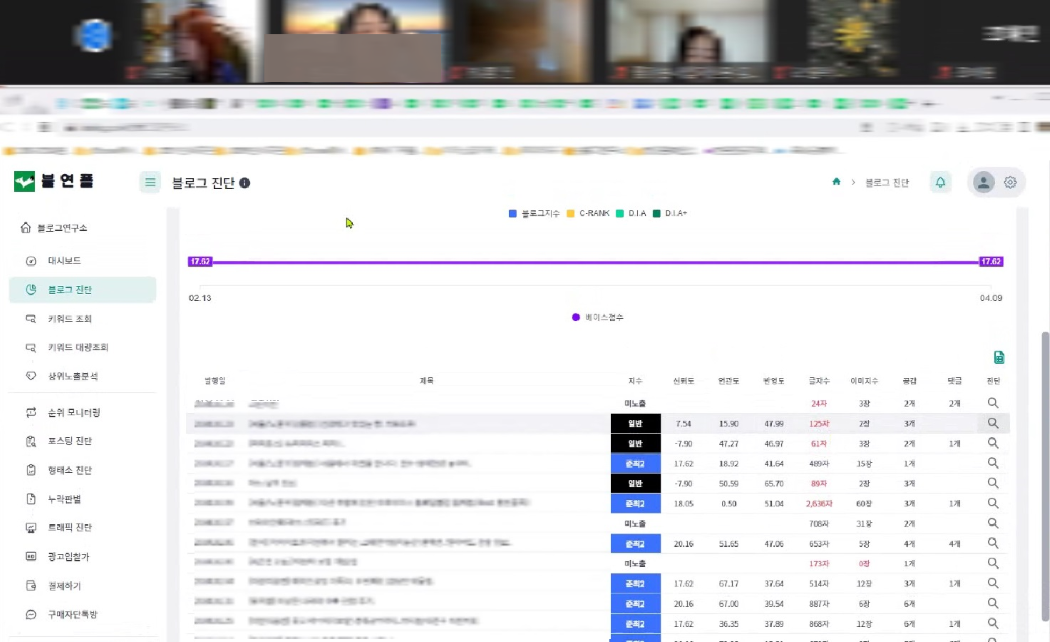Click magnifier on the 125자 row

click(x=993, y=423)
